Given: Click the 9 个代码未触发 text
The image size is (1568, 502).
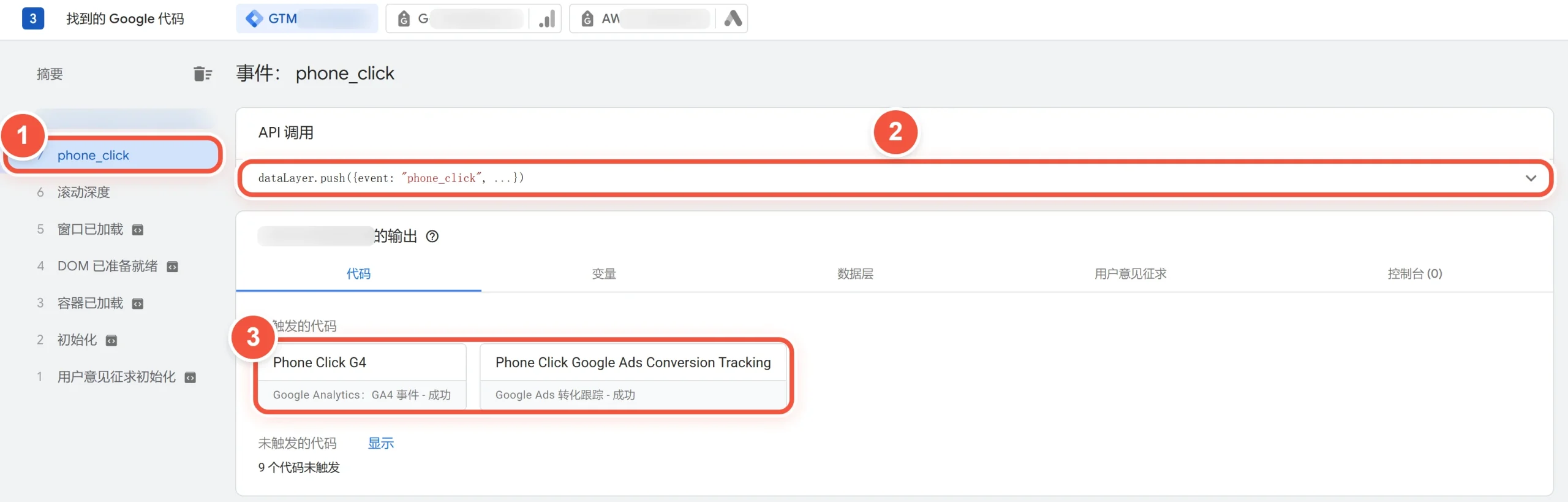Looking at the screenshot, I should [299, 468].
